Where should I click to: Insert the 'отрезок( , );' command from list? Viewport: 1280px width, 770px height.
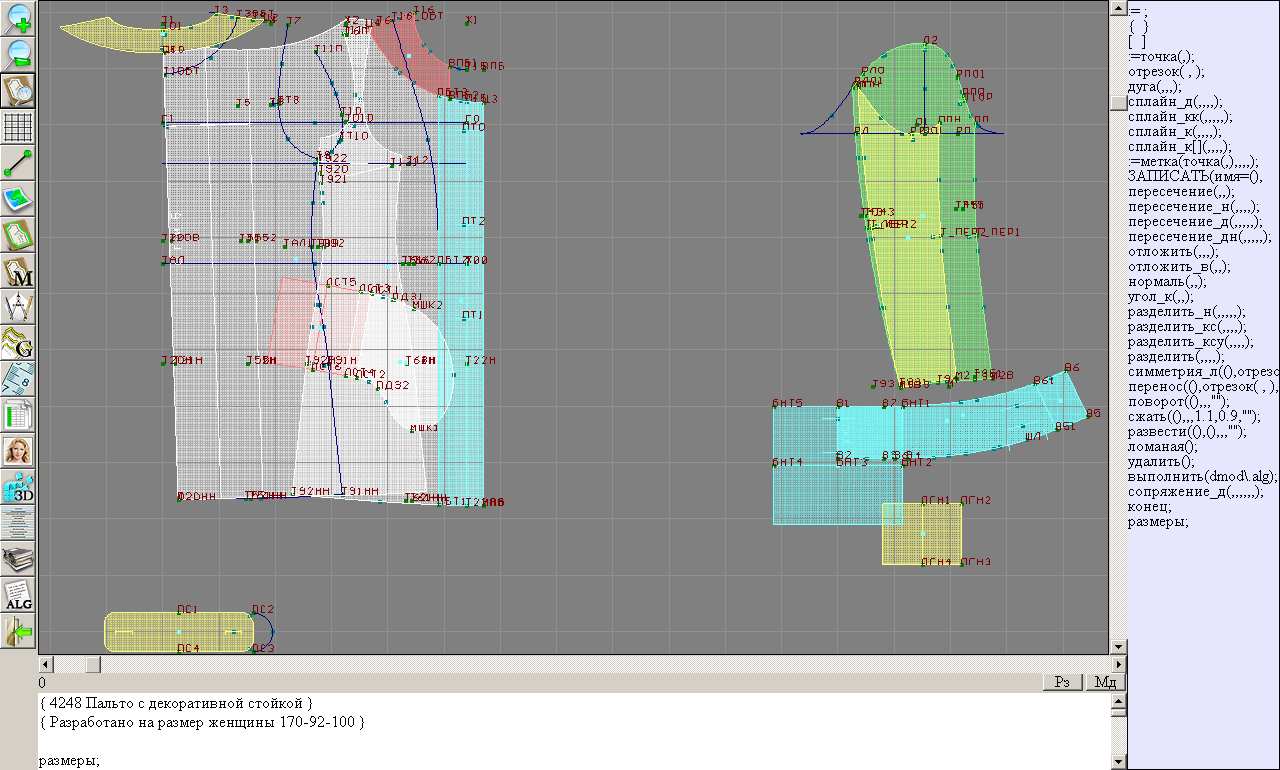click(1166, 72)
